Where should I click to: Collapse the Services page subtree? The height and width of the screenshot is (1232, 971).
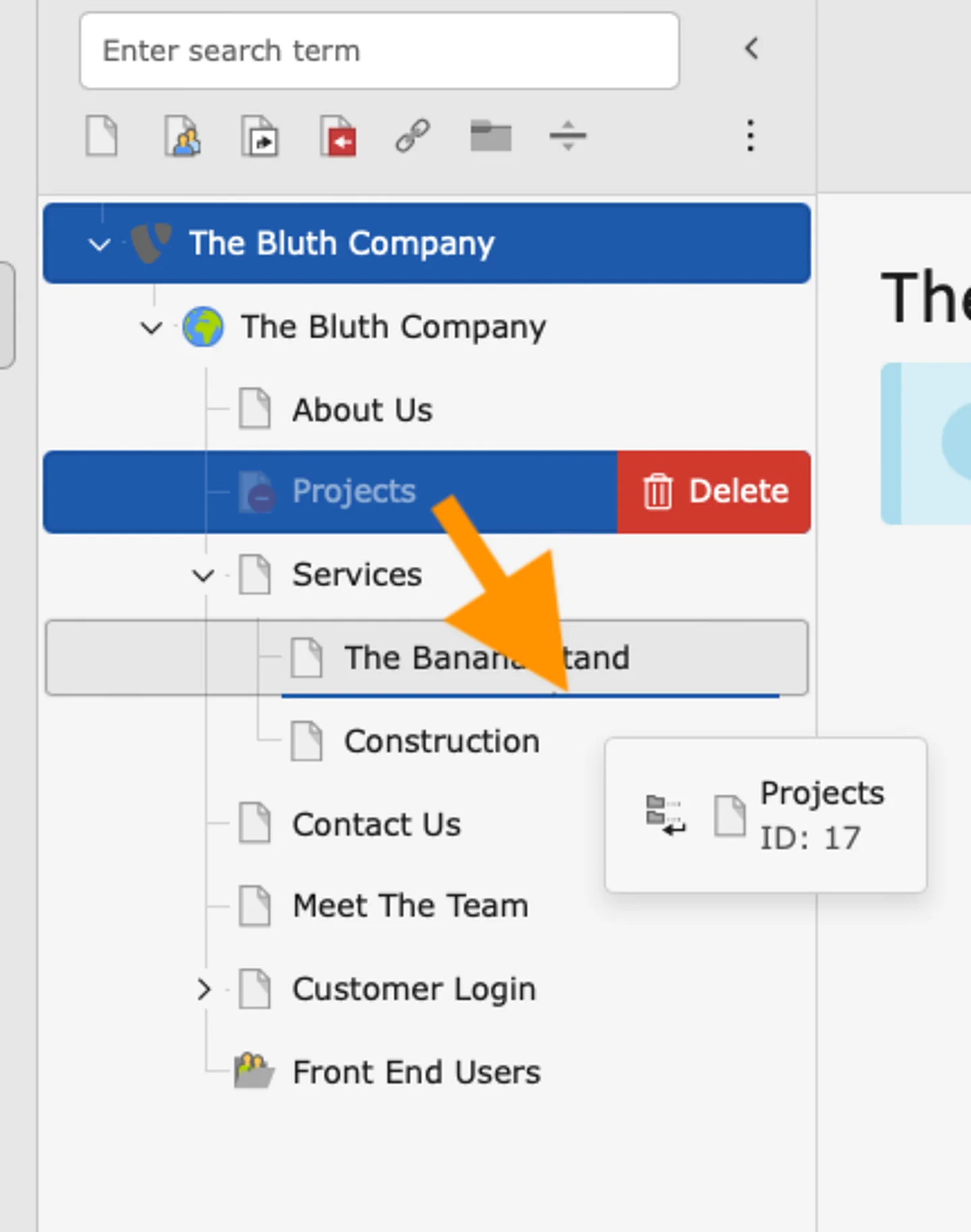click(x=203, y=576)
